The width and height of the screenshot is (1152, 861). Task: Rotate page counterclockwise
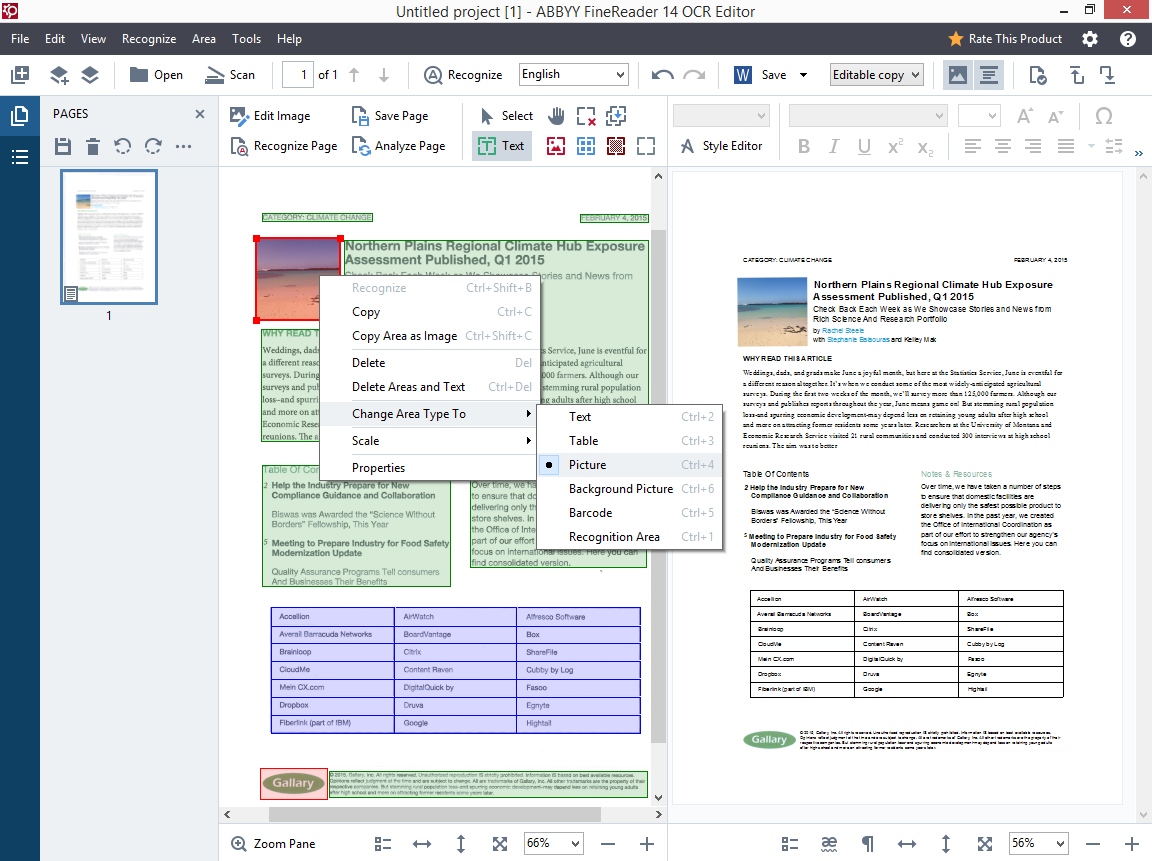pyautogui.click(x=123, y=146)
